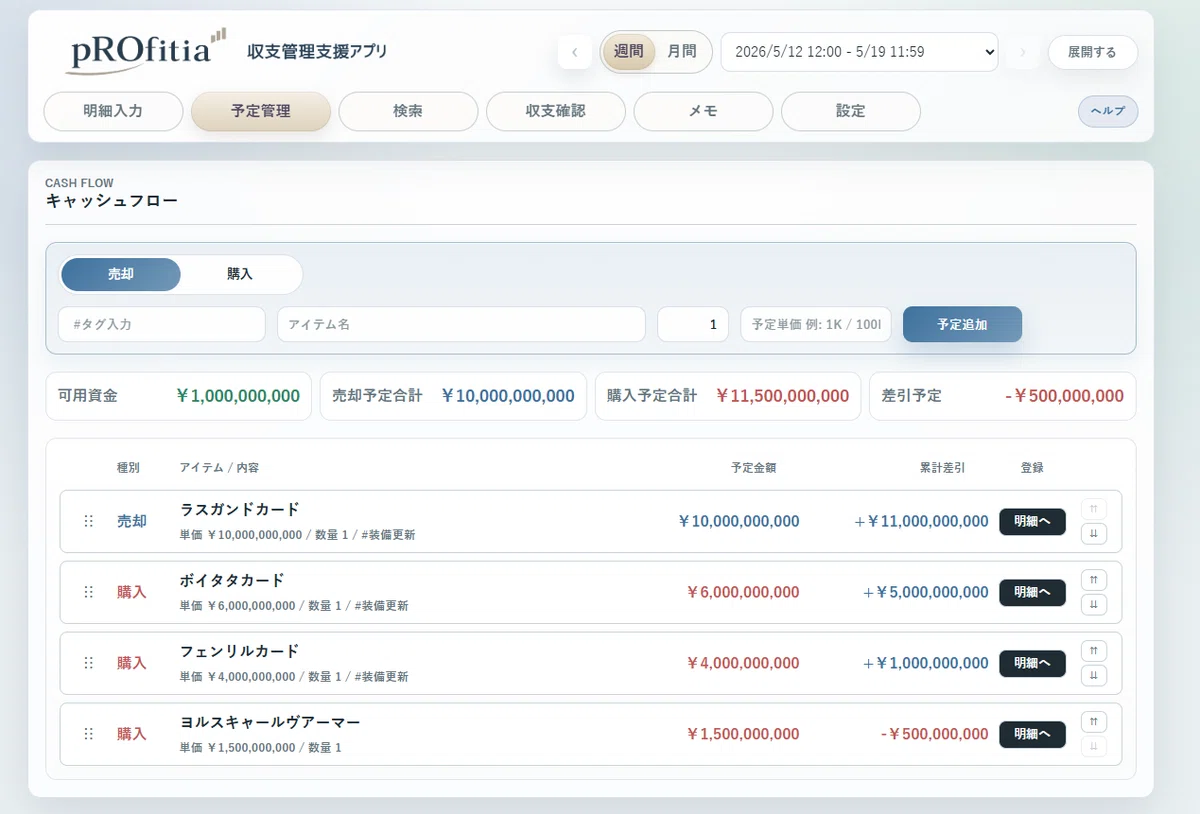This screenshot has height=814, width=1200.
Task: Click 可用資金 value ￥1,000,000,000
Action: (237, 396)
